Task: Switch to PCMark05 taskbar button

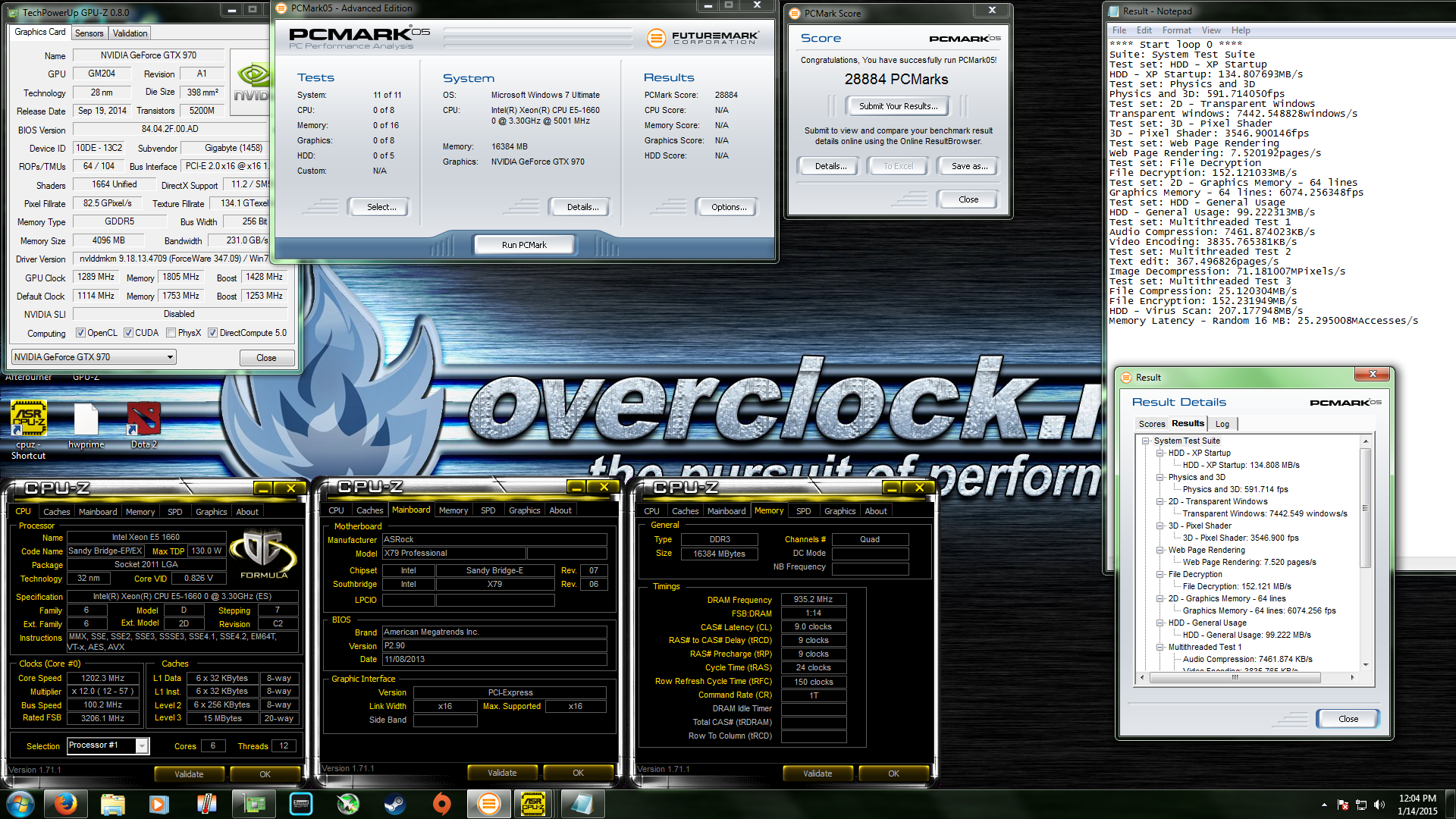Action: [489, 804]
